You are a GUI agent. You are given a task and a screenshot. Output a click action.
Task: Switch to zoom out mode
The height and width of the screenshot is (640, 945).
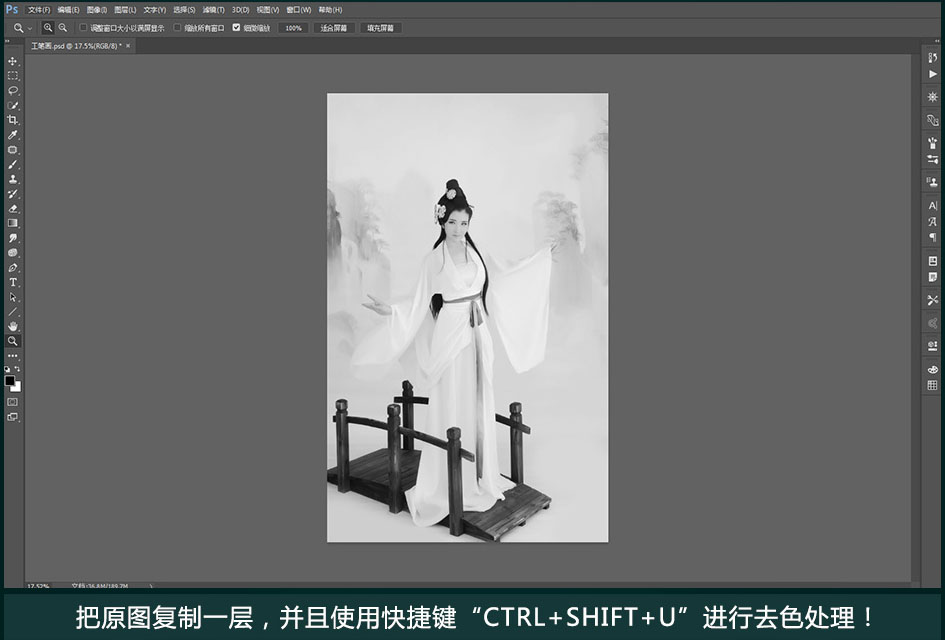pyautogui.click(x=63, y=28)
